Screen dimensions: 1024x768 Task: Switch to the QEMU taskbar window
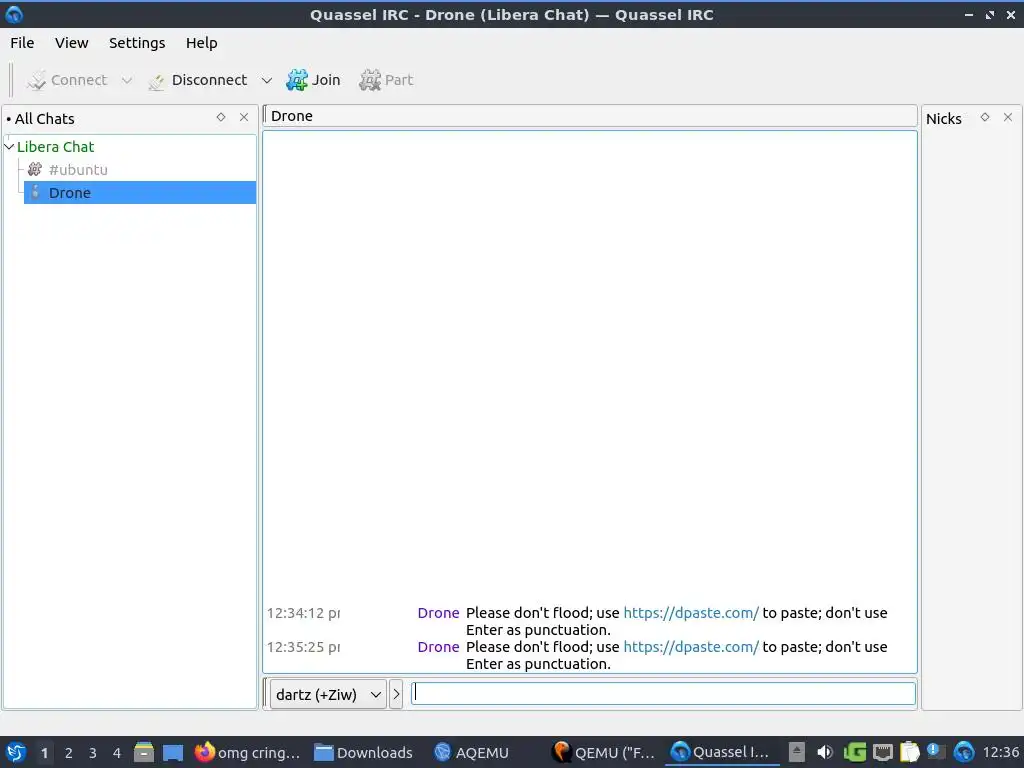click(603, 752)
